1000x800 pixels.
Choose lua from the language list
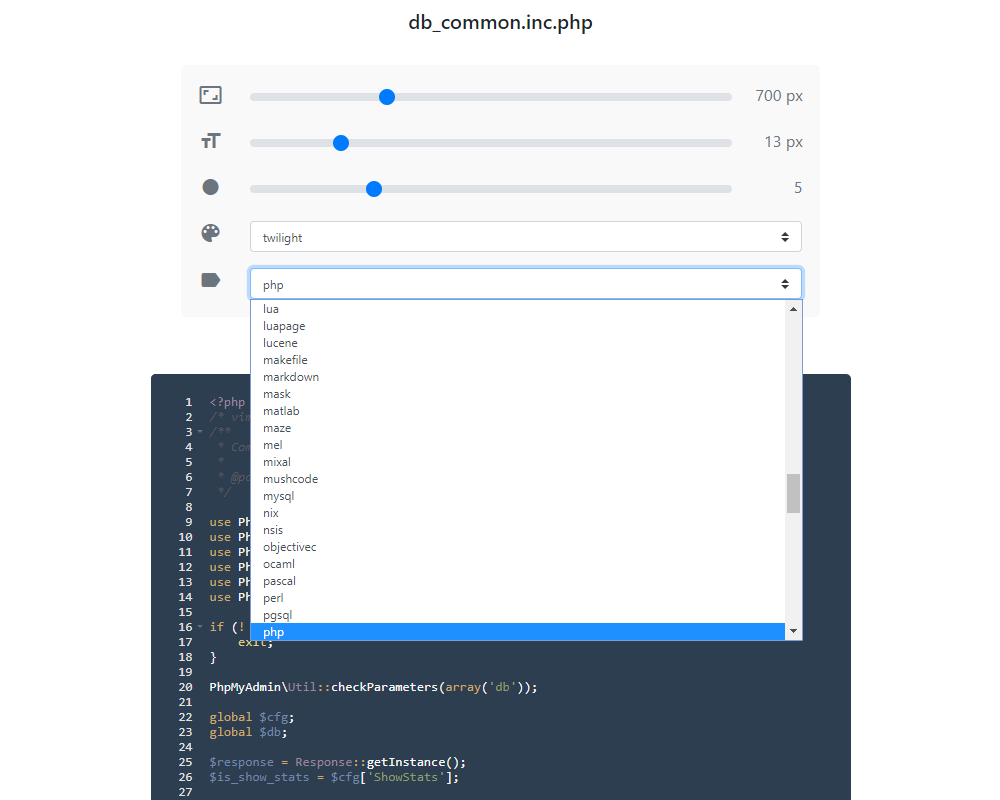pos(271,309)
